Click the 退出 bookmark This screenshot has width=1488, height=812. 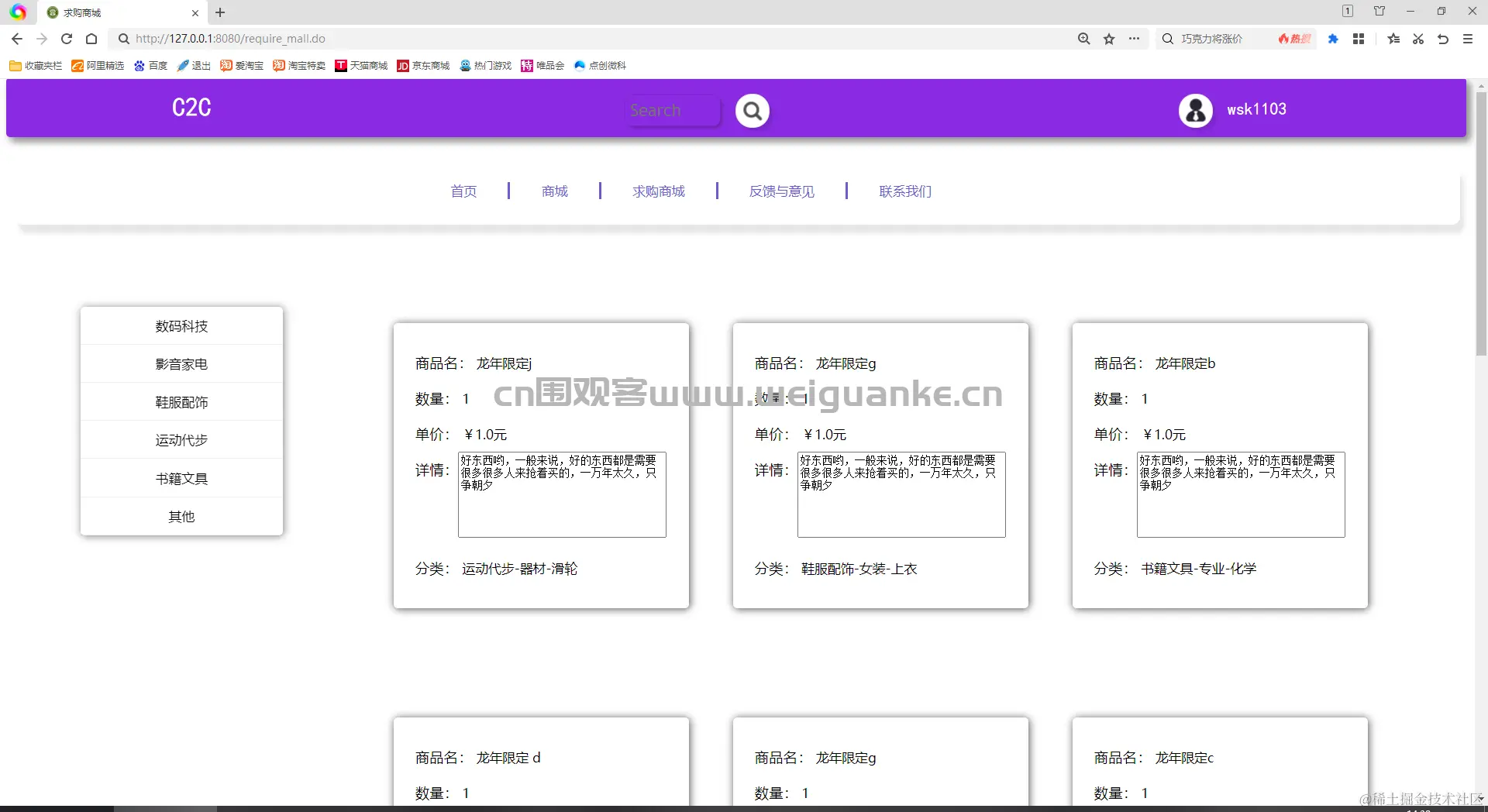(194, 66)
